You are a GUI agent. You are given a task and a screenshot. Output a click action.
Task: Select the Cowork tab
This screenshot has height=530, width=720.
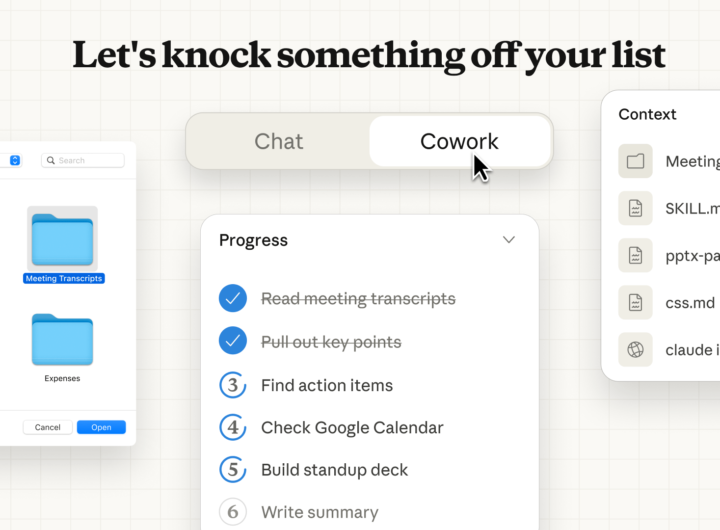459,141
